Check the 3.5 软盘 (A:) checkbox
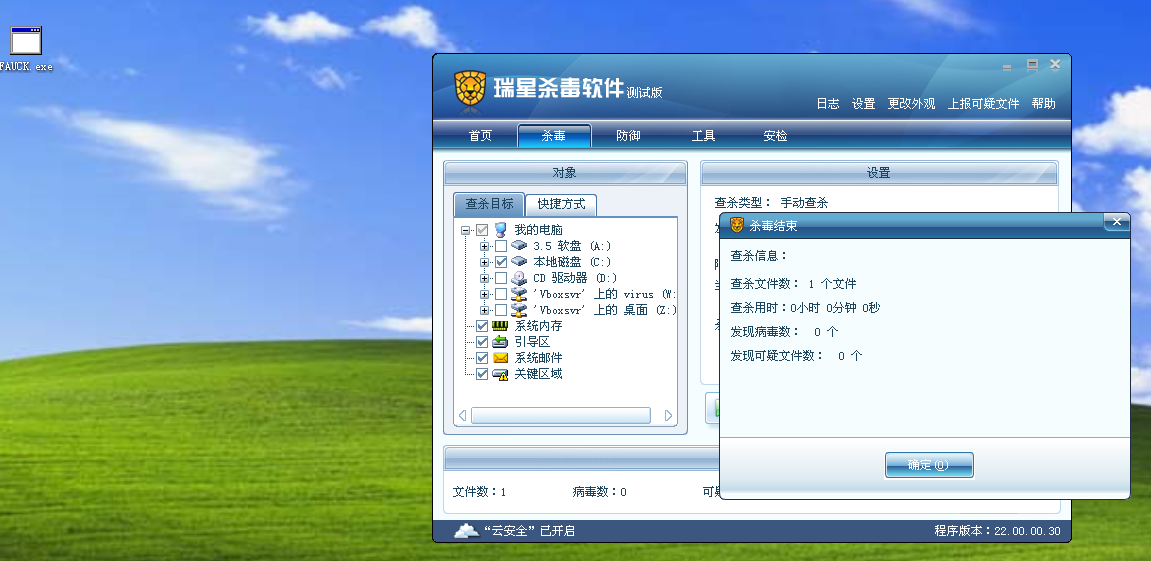 tap(501, 246)
